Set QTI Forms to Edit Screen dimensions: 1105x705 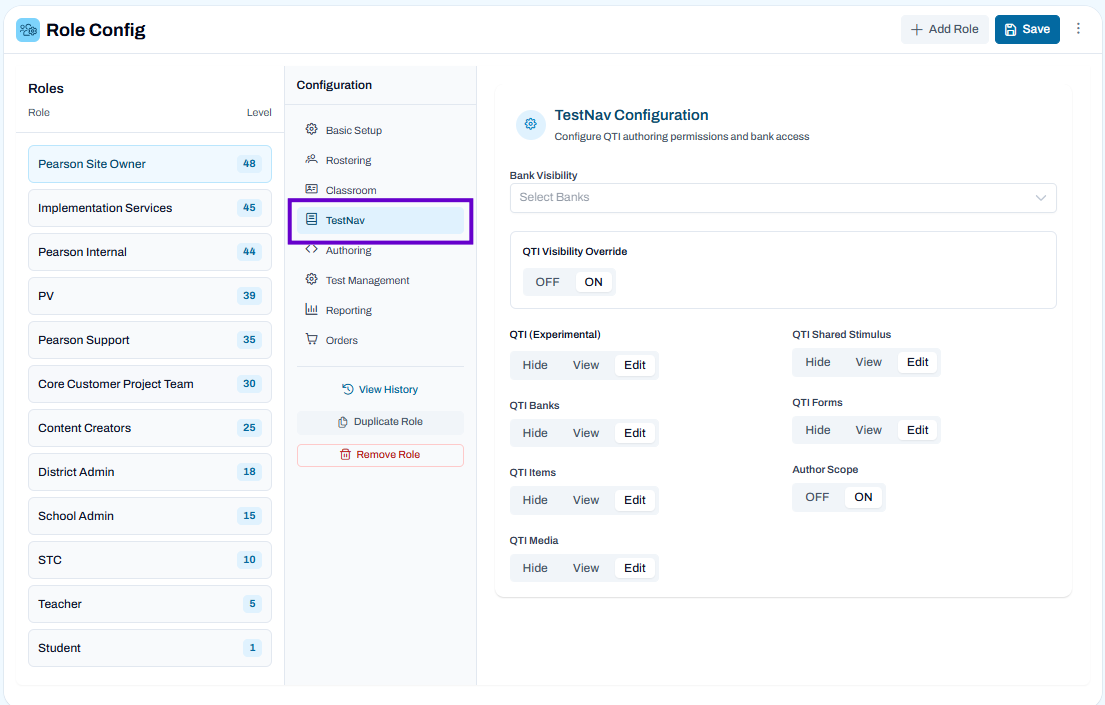pyautogui.click(x=918, y=430)
